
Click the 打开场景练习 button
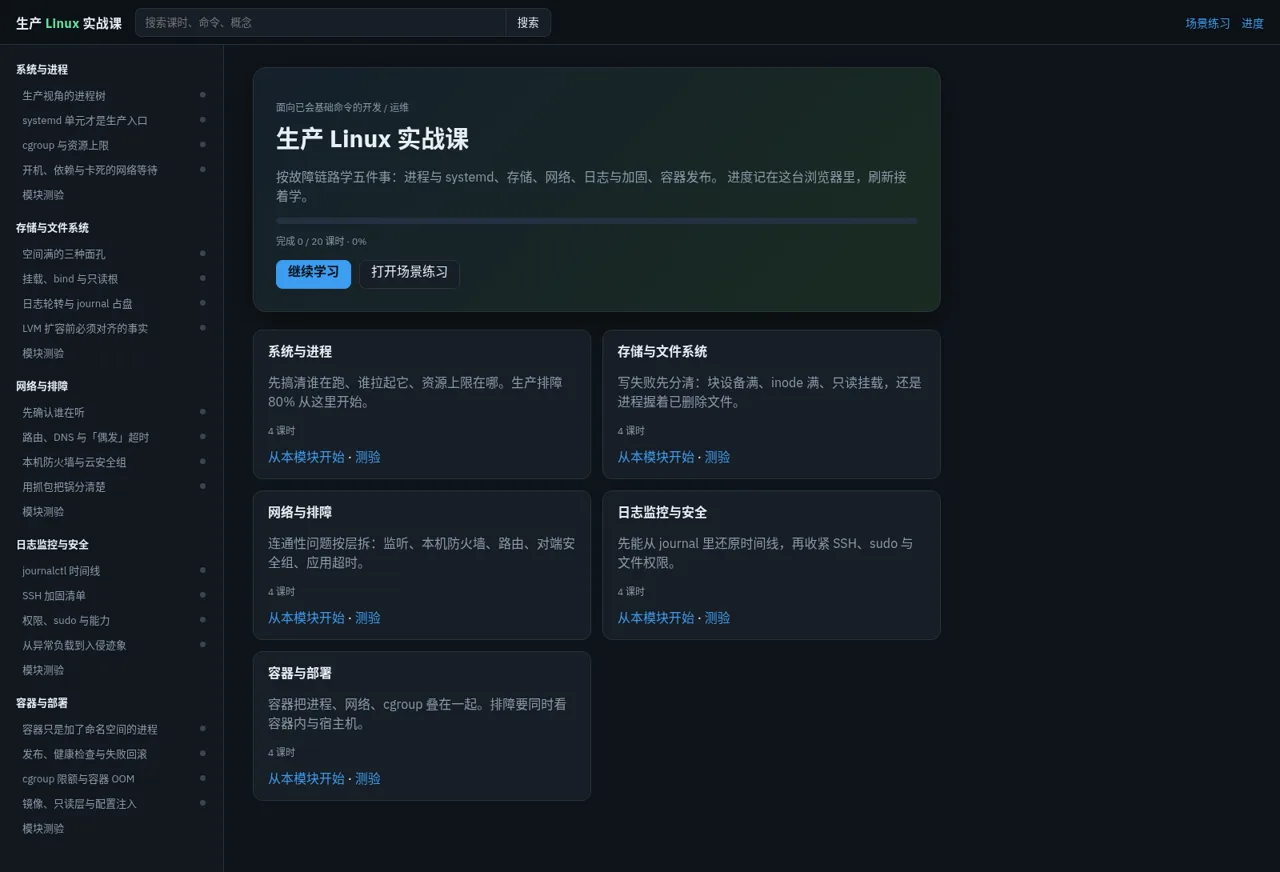(409, 273)
